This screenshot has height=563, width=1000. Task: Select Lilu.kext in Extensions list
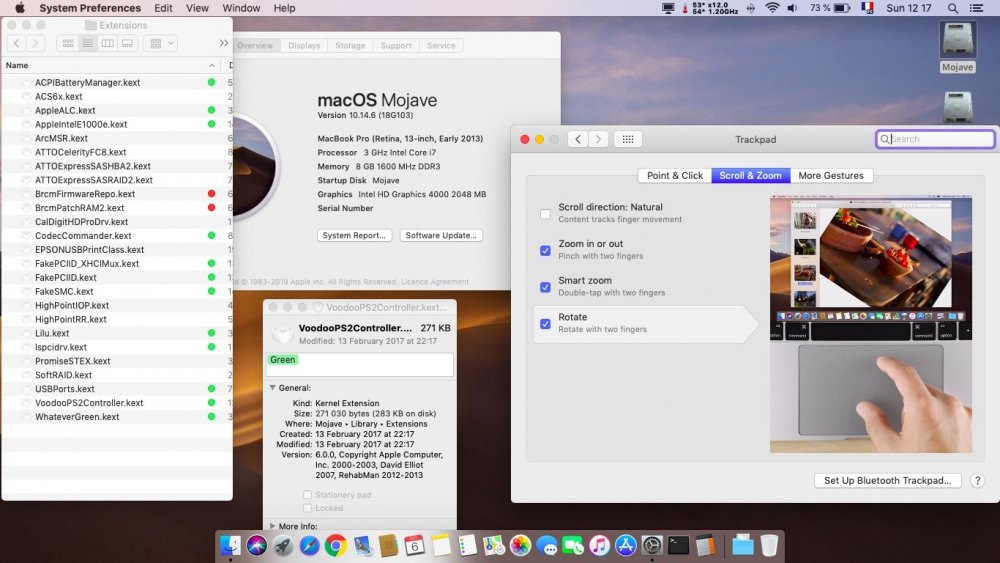pos(117,333)
